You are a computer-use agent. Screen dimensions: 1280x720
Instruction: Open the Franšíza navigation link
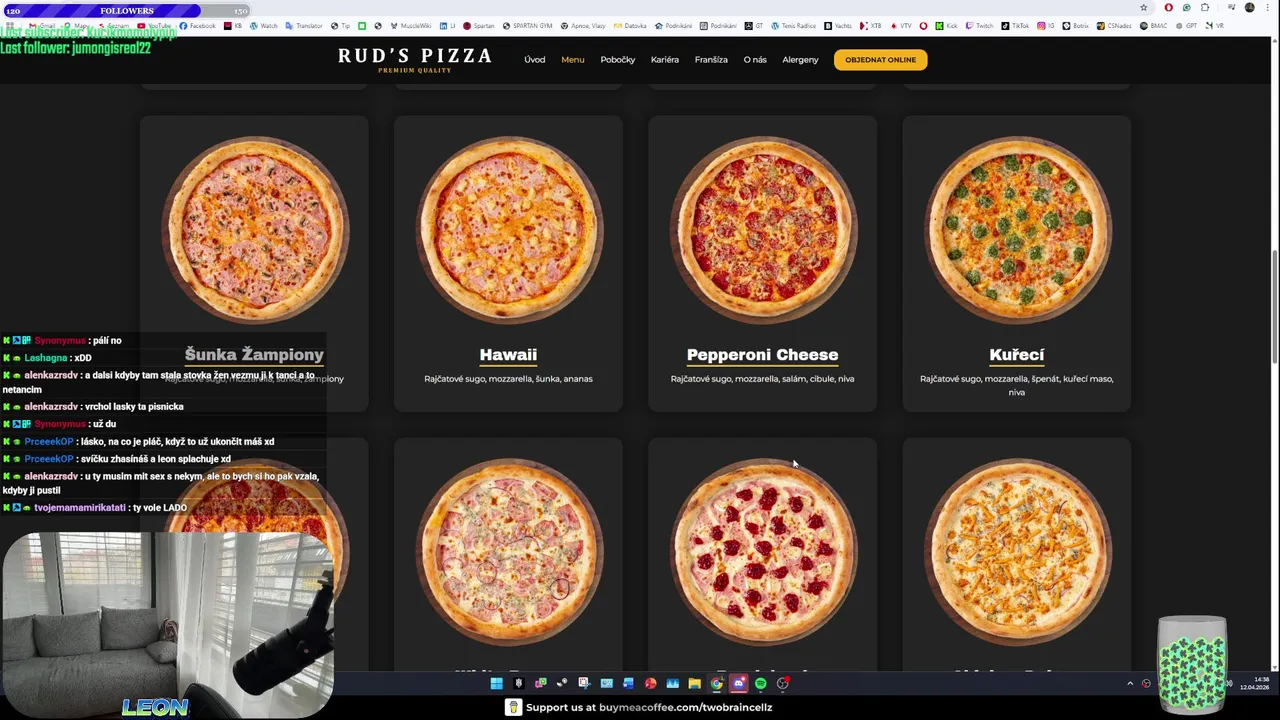click(711, 60)
